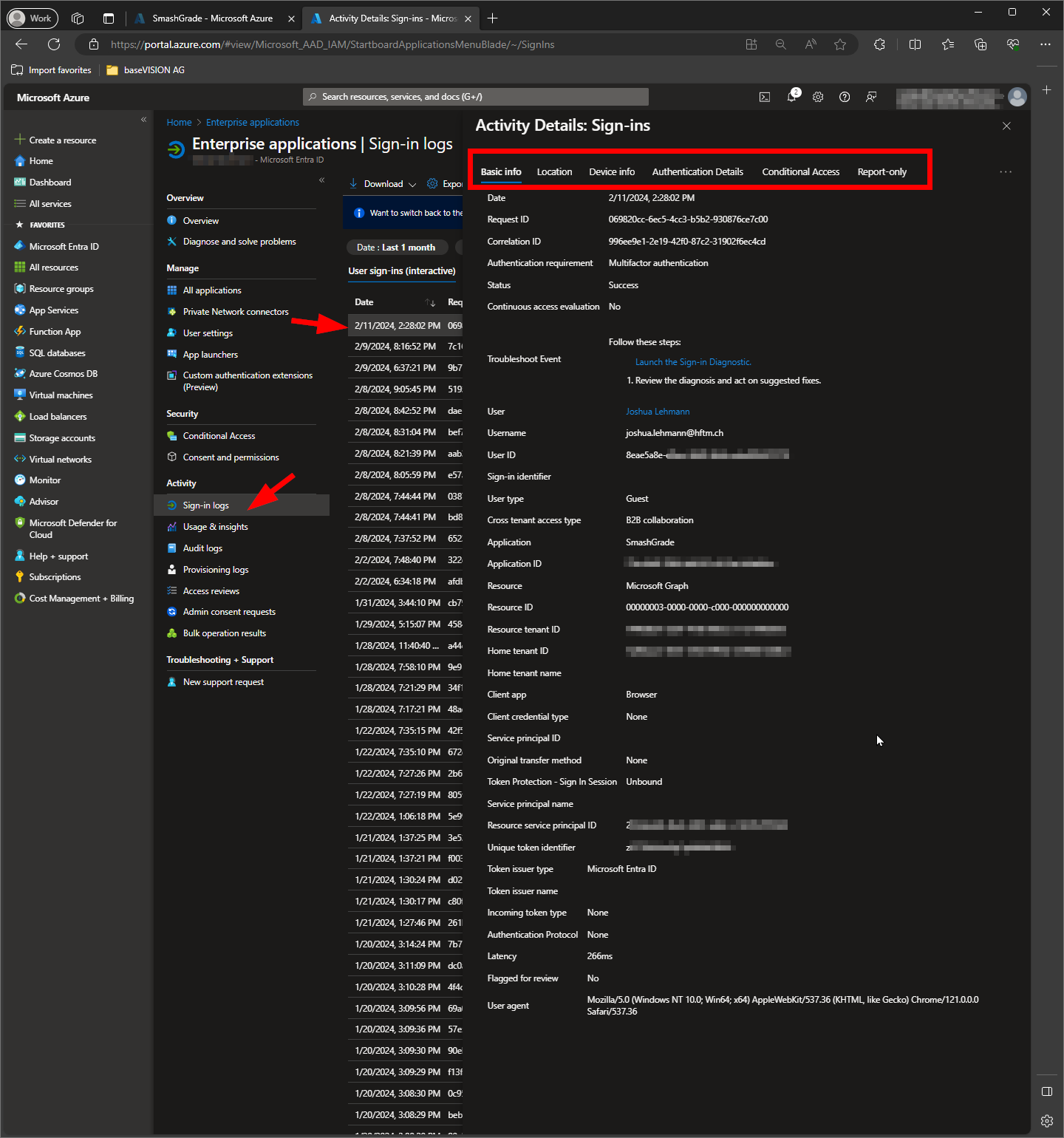Open New support request
1064x1138 pixels.
click(x=215, y=682)
